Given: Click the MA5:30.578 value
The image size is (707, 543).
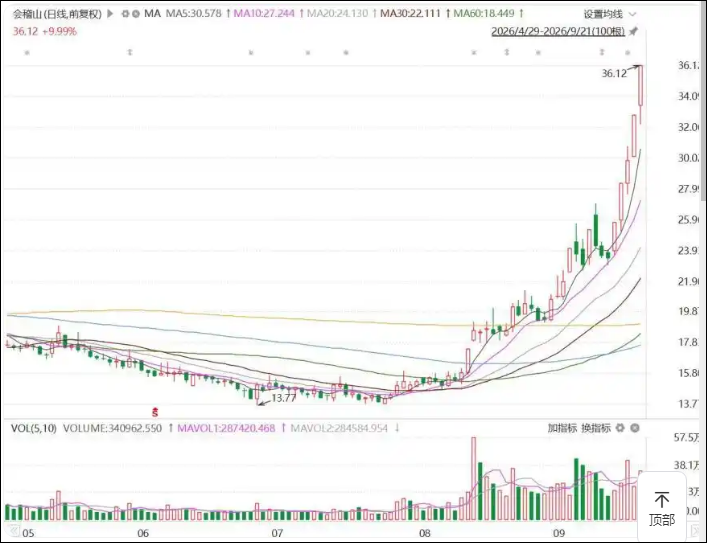Looking at the screenshot, I should (x=194, y=14).
